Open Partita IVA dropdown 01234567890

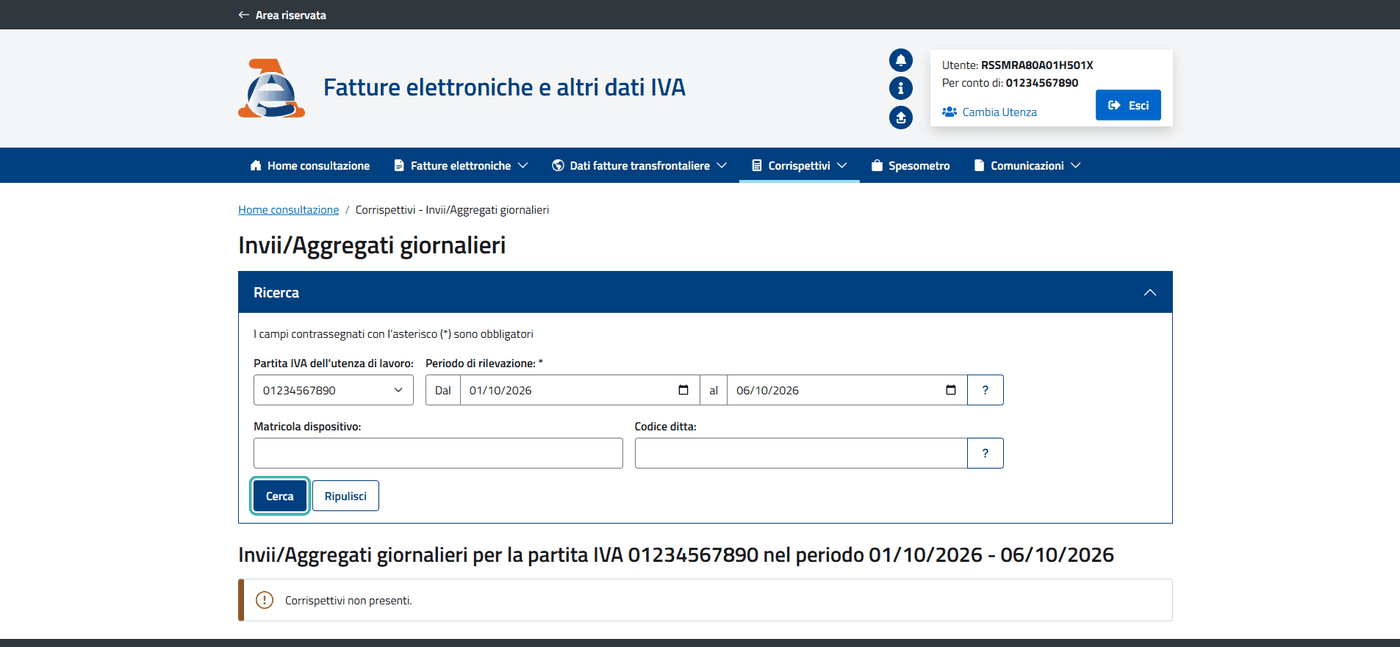(333, 390)
